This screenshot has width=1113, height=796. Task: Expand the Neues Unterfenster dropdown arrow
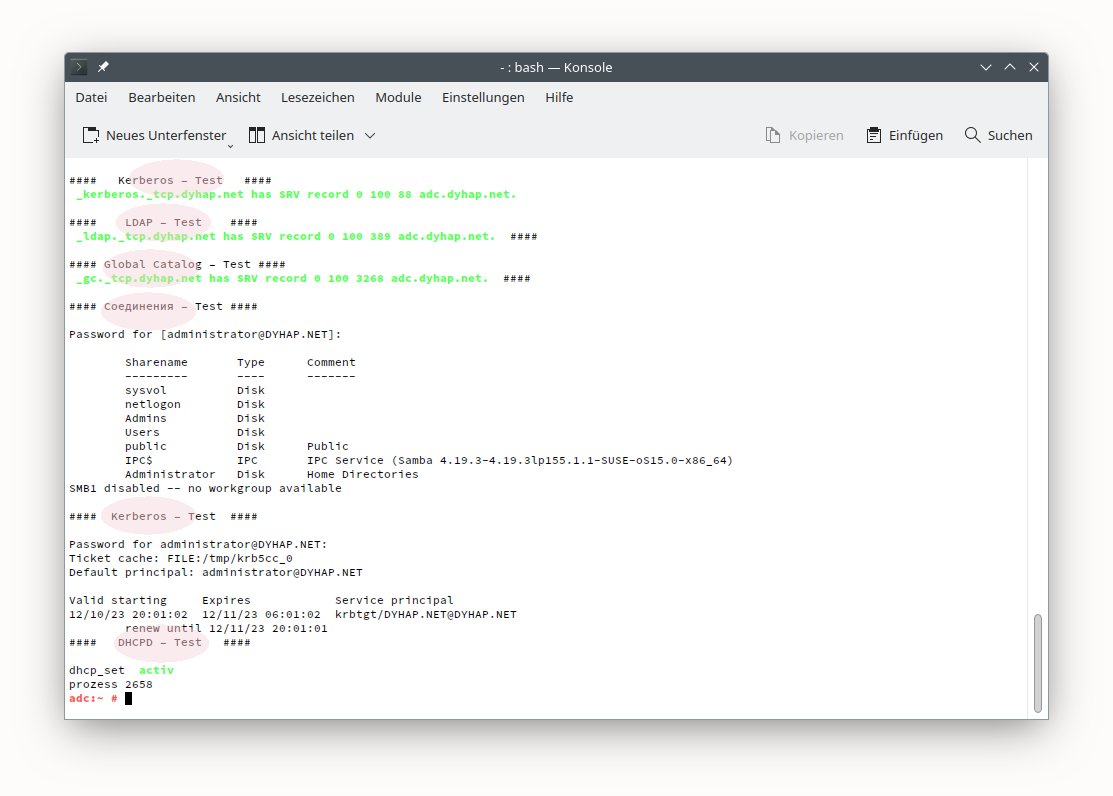(230, 145)
